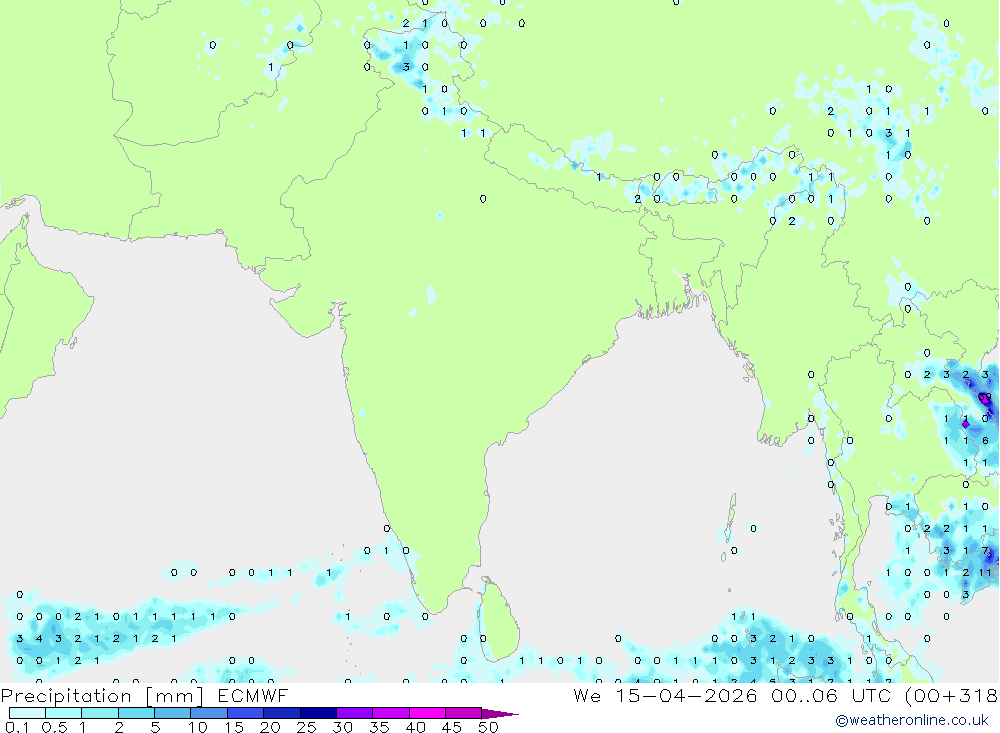Screen dimensions: 1000x733
Task: Click the legend swatch between 45 and 50
Action: [x=463, y=713]
